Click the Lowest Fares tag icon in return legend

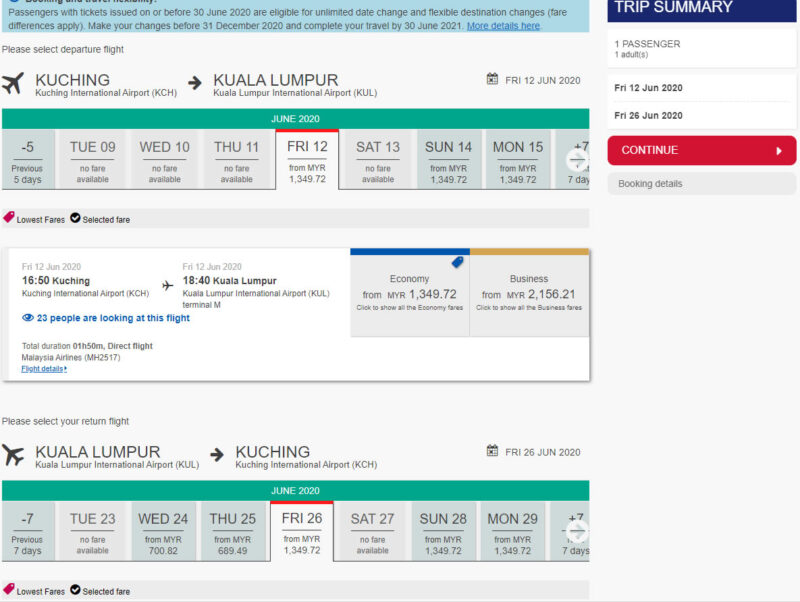[9, 589]
